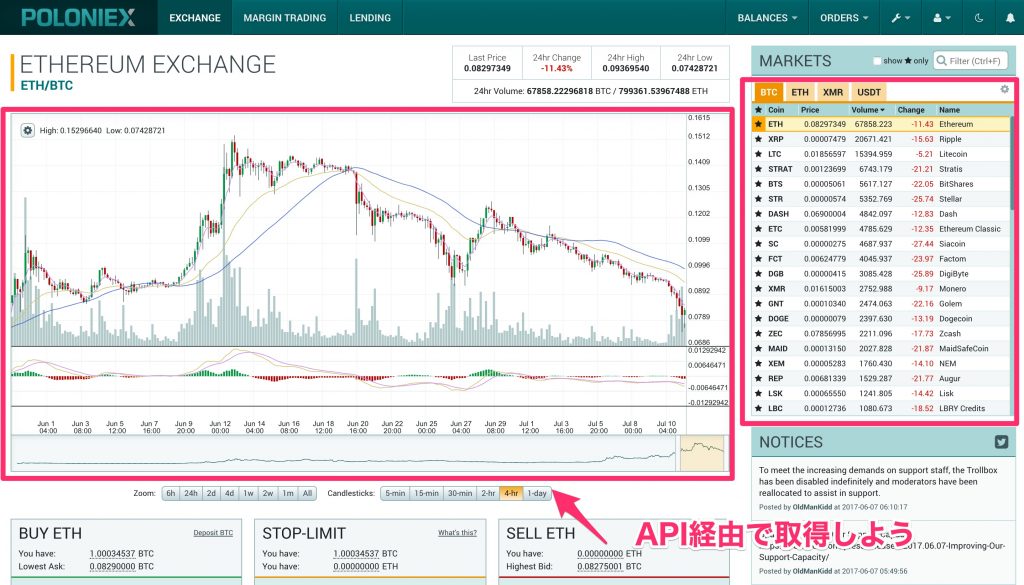Viewport: 1024px width, 585px height.
Task: Open the user account menu
Action: (x=942, y=18)
